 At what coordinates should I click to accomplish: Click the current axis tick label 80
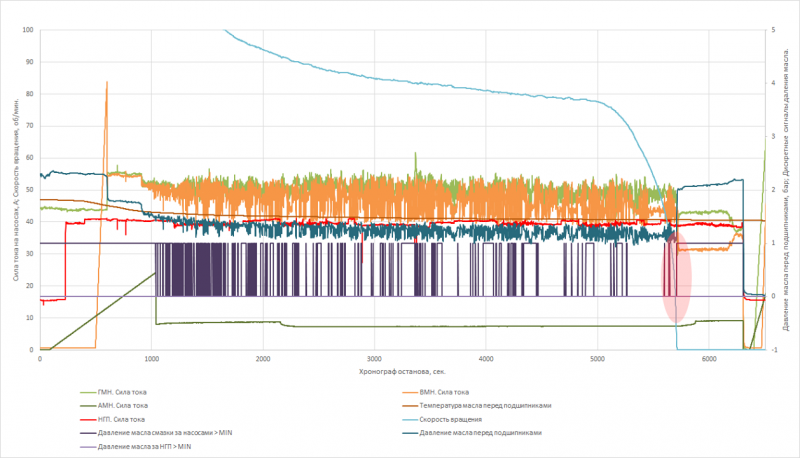tap(30, 94)
